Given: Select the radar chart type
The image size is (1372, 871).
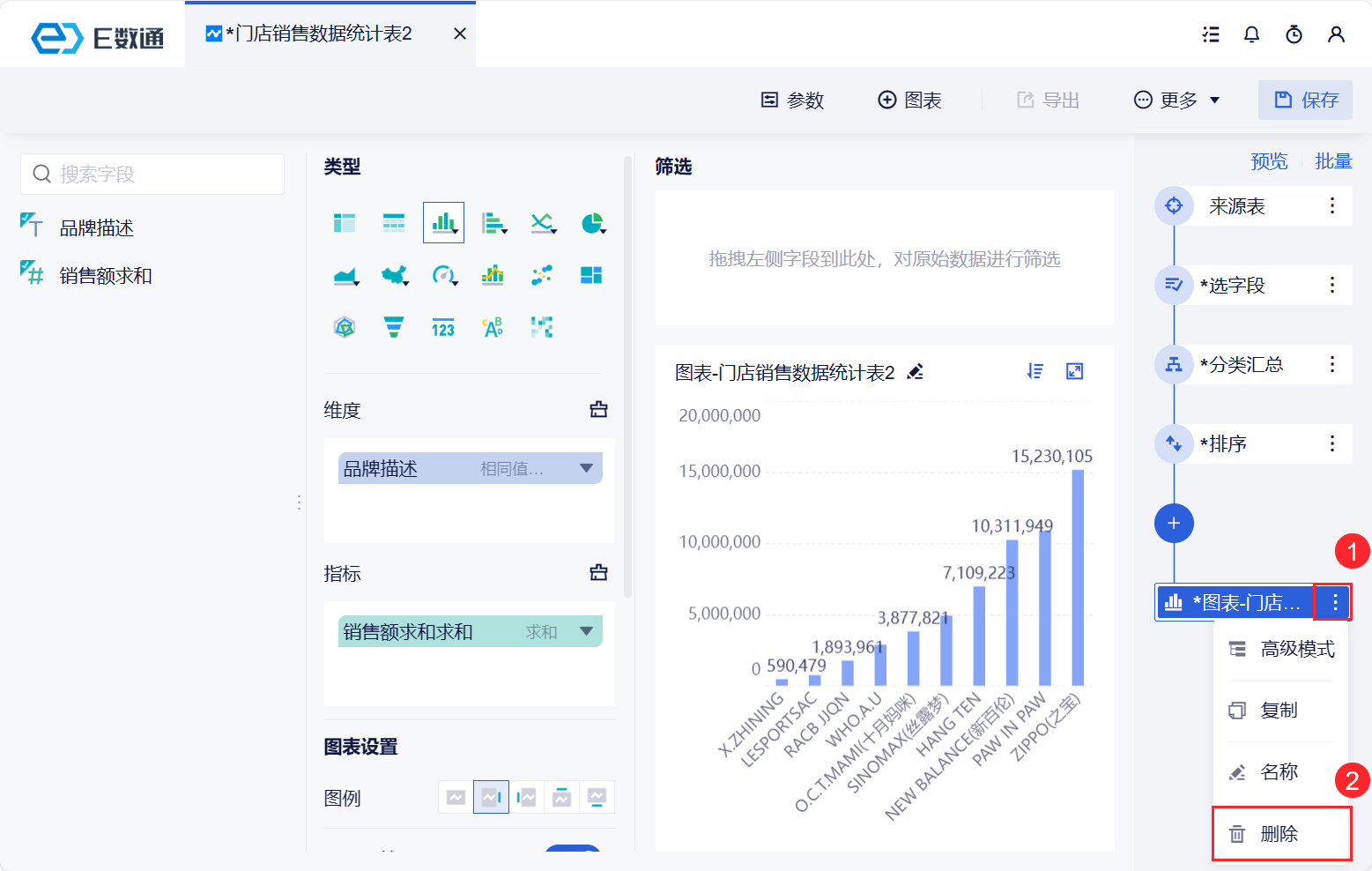Looking at the screenshot, I should pyautogui.click(x=345, y=328).
